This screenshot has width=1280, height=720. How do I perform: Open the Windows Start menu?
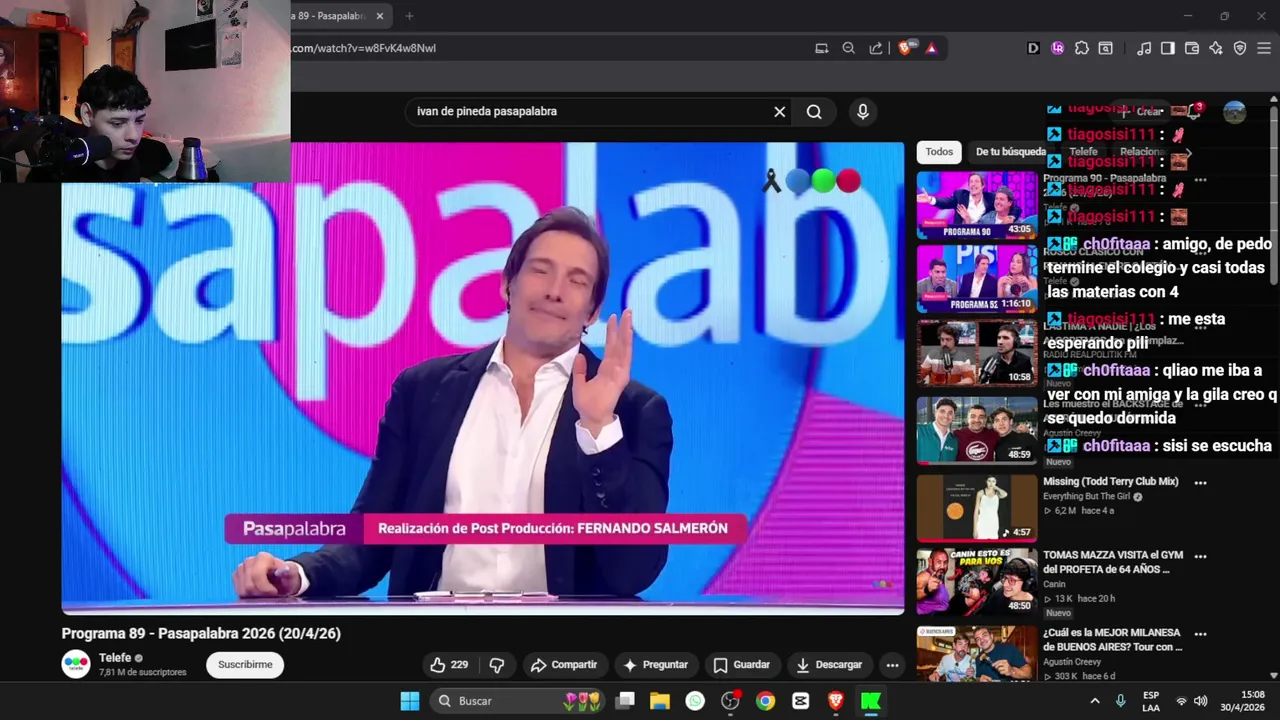(410, 701)
